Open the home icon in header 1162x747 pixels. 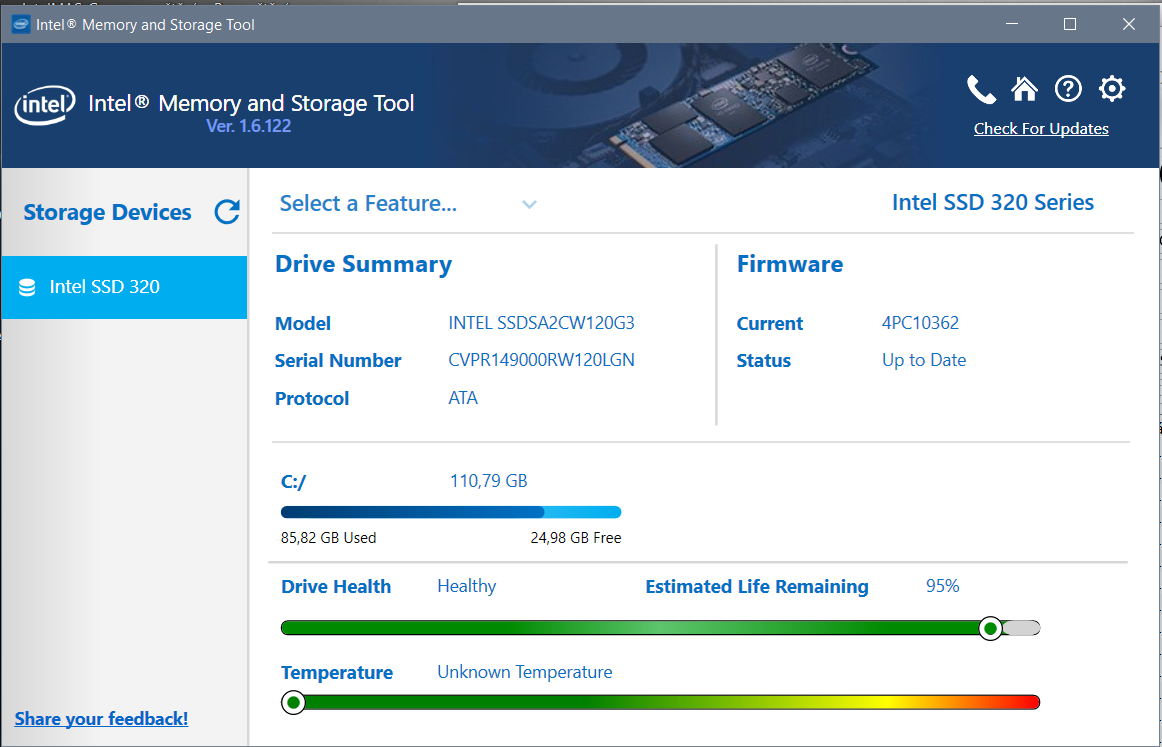coord(1025,89)
